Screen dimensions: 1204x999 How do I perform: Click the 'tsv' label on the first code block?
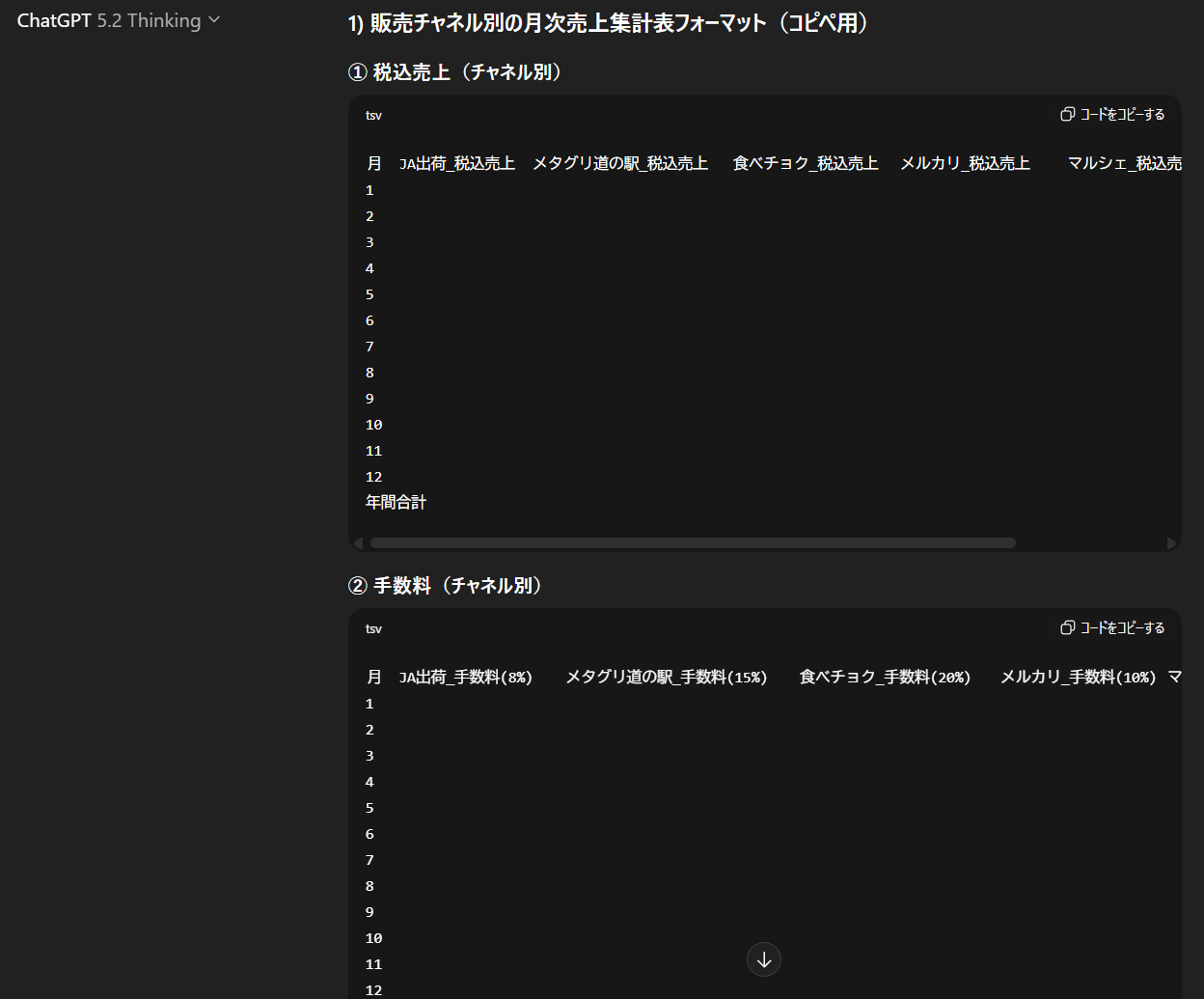click(x=373, y=115)
